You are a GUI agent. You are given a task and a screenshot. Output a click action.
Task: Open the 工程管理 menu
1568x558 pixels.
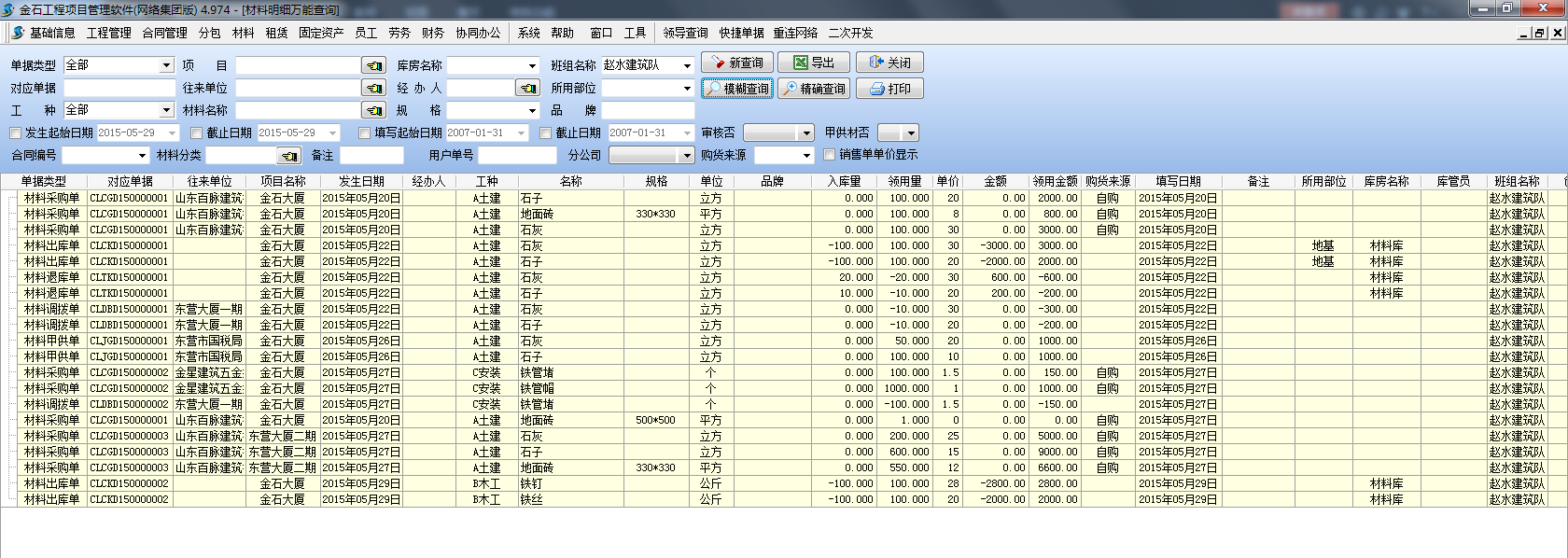(108, 33)
